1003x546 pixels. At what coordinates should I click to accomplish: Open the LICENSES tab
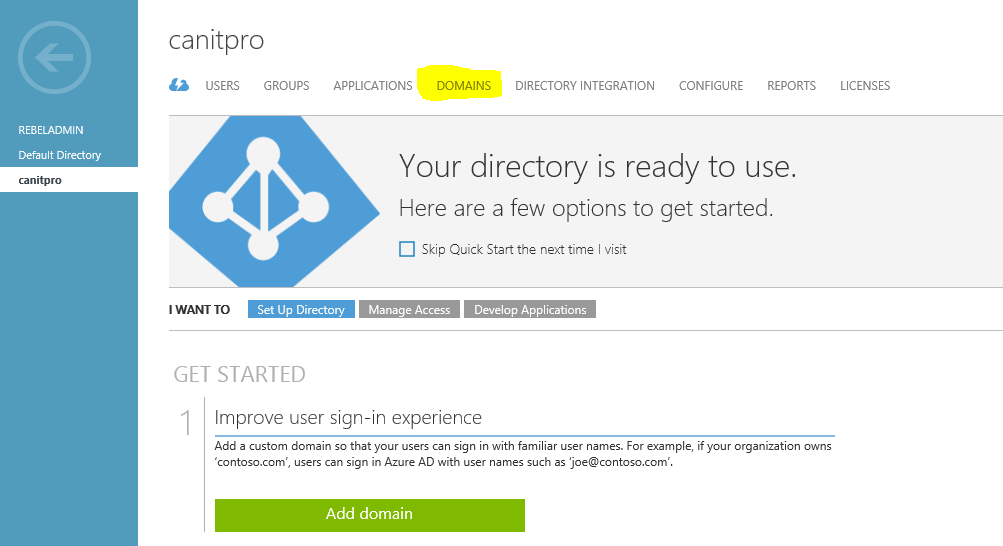pyautogui.click(x=865, y=86)
